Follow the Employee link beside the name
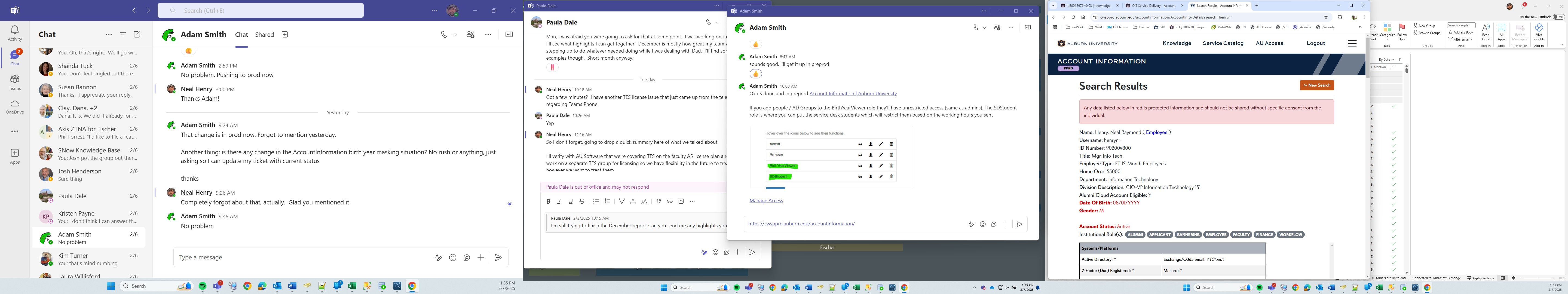Screen dimensions: 1568x294 [1156, 132]
